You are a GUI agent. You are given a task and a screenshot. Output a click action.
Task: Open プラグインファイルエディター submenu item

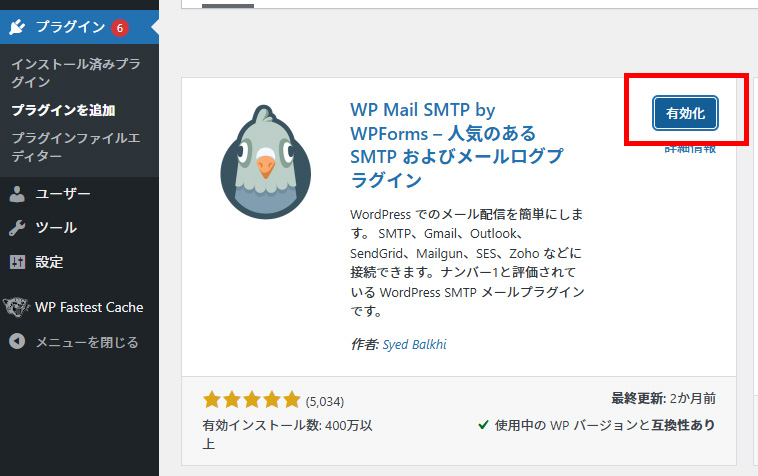click(x=75, y=146)
